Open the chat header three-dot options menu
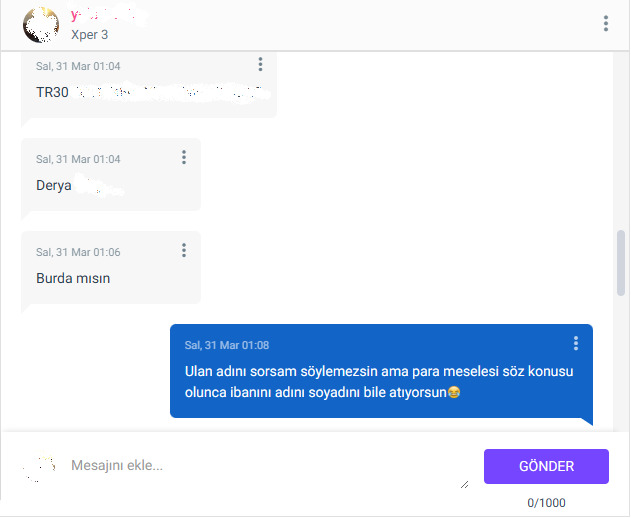The height and width of the screenshot is (518, 631). click(x=606, y=23)
